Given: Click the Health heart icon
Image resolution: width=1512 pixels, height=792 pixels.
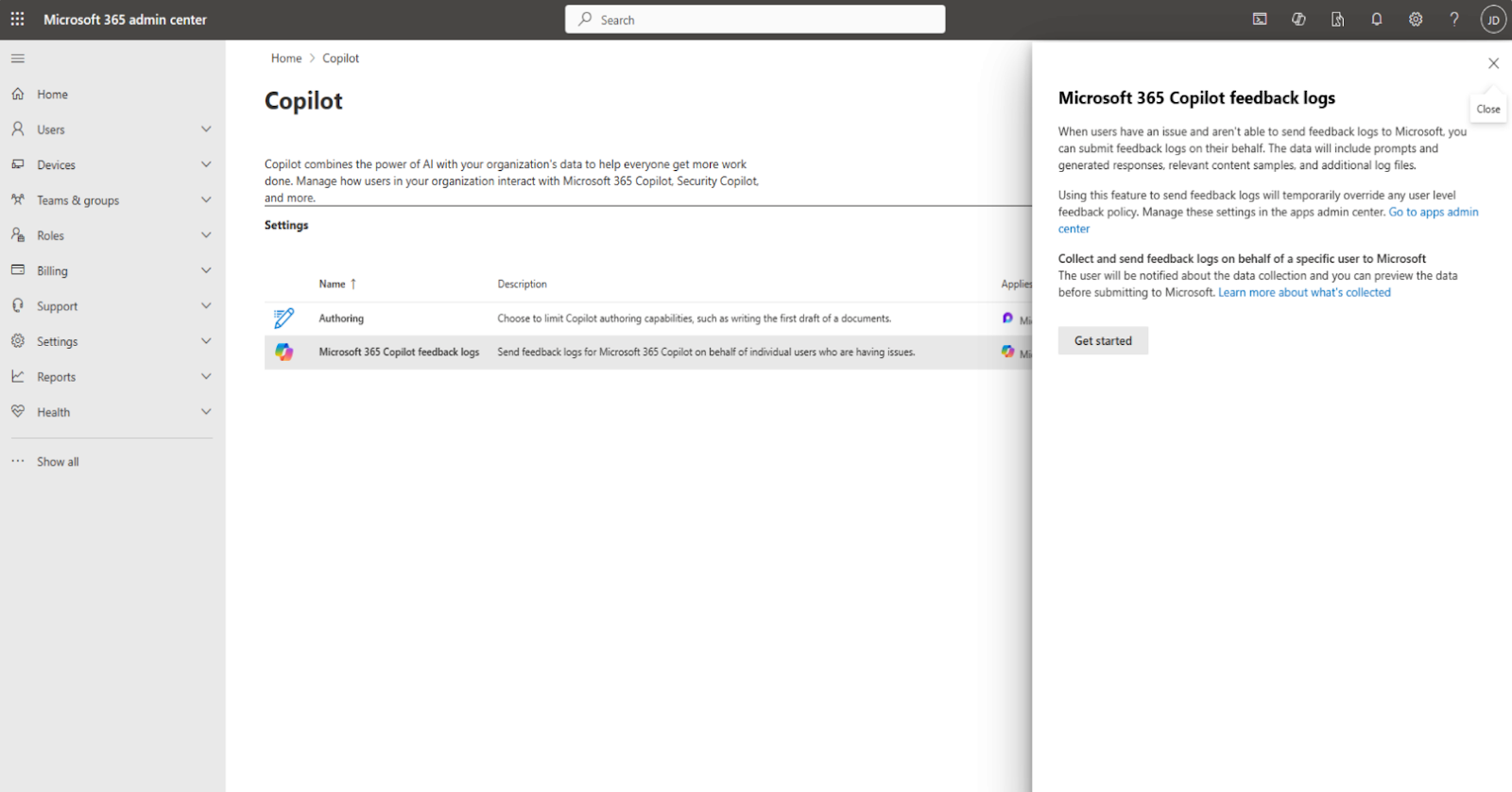Looking at the screenshot, I should pyautogui.click(x=18, y=411).
